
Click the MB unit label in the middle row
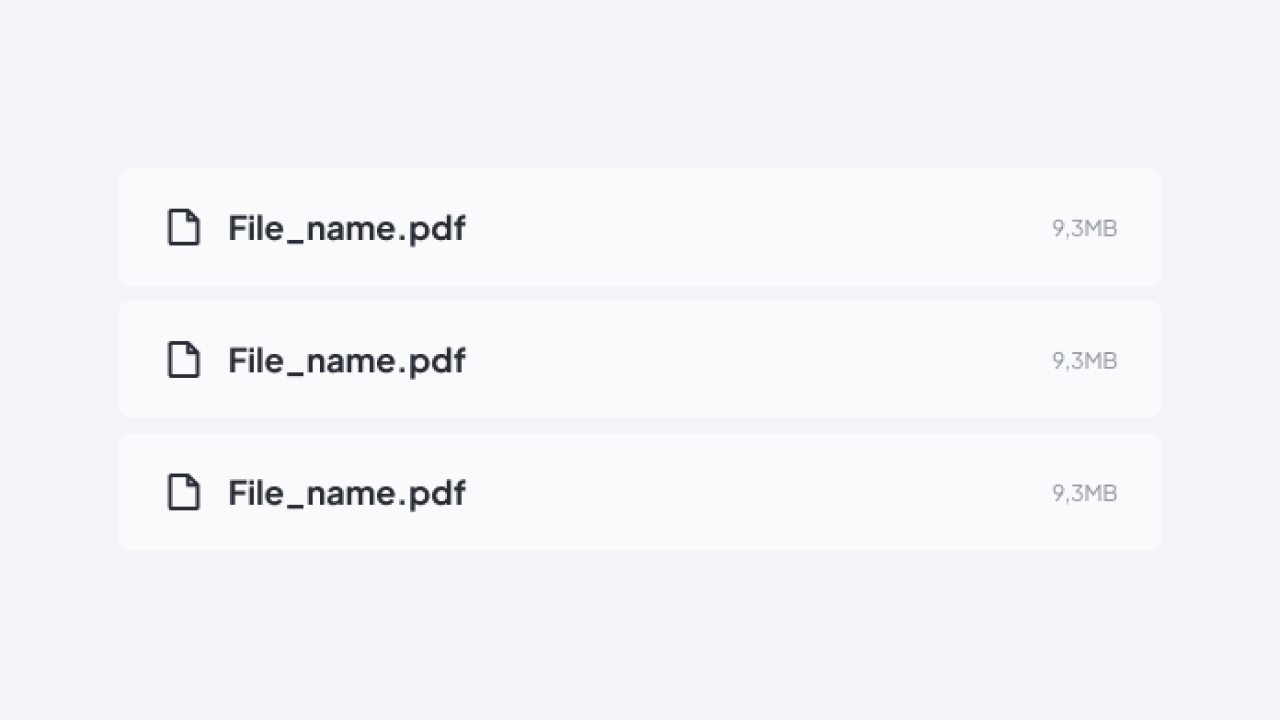1101,360
